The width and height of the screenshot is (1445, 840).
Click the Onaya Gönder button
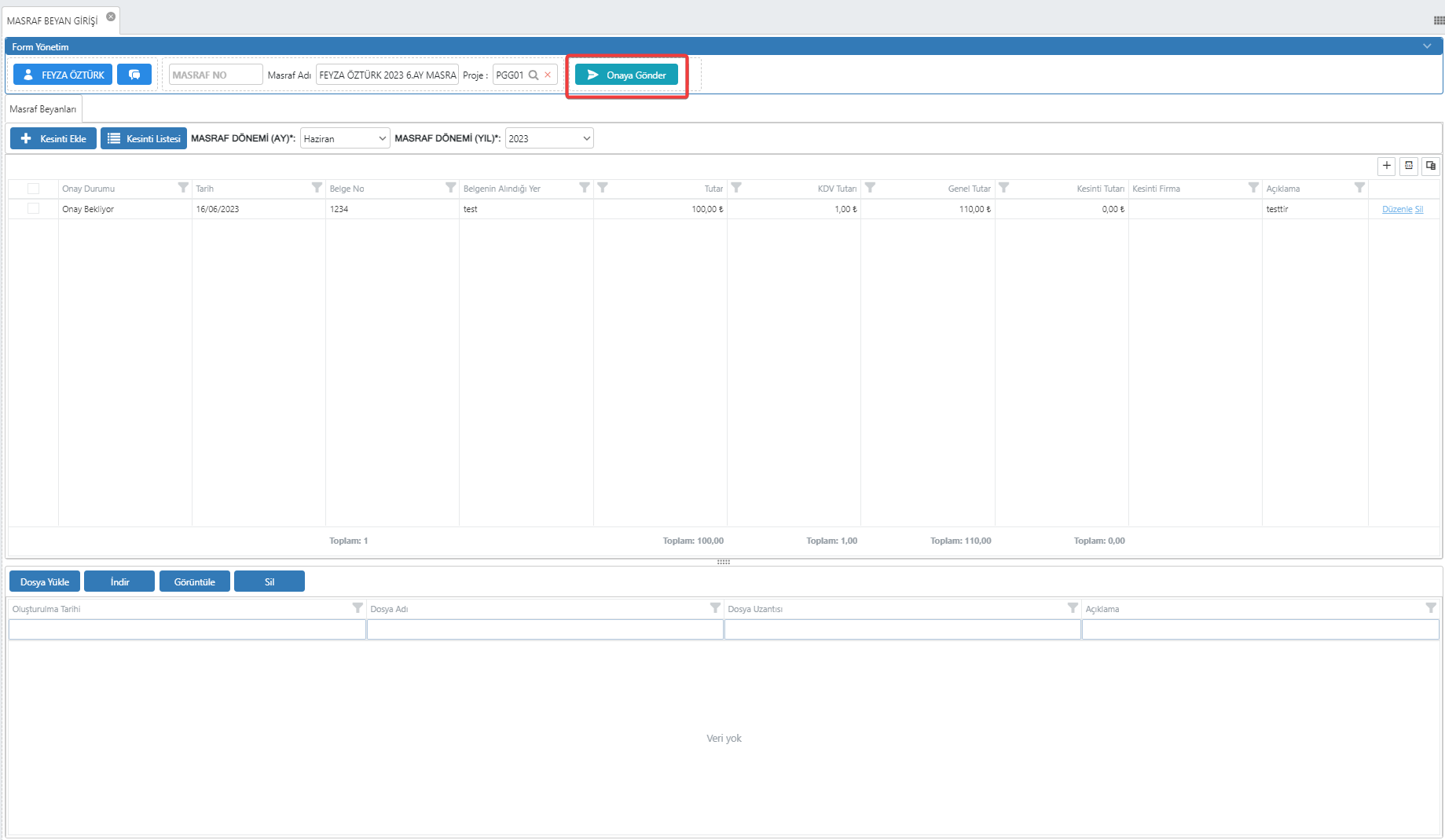point(626,75)
